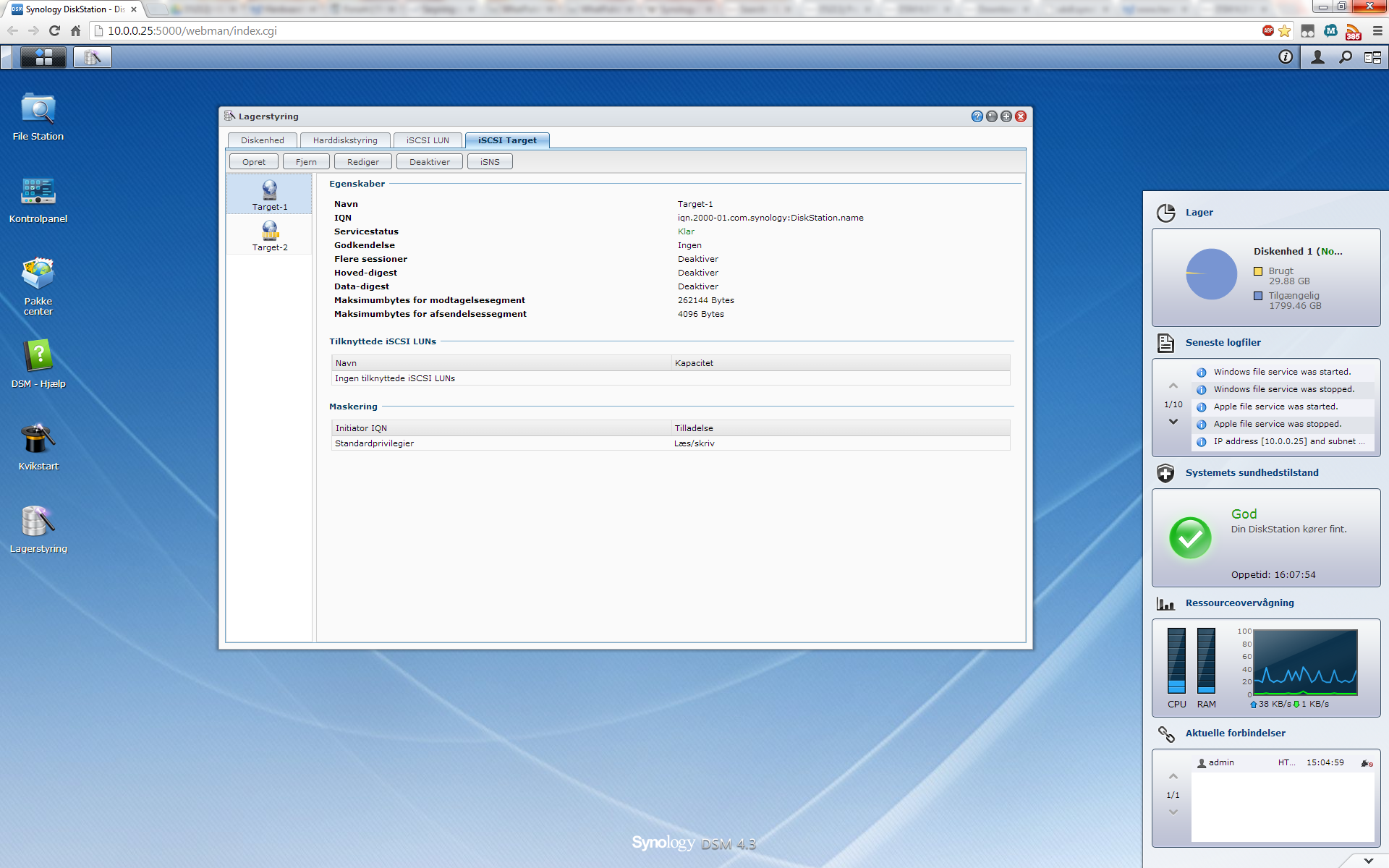Show next page in Aktuelle forbindelser
Image resolution: width=1389 pixels, height=868 pixels.
point(1173,812)
